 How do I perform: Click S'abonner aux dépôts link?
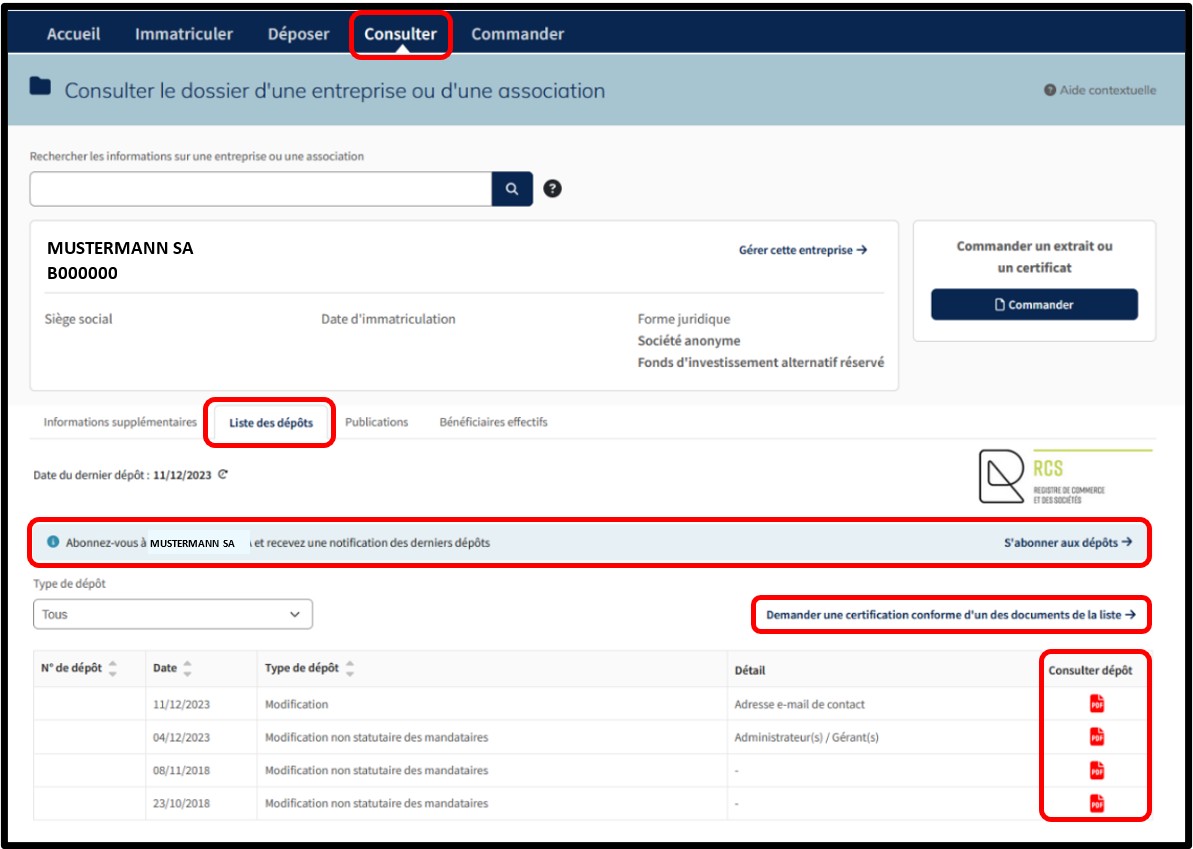click(1067, 542)
